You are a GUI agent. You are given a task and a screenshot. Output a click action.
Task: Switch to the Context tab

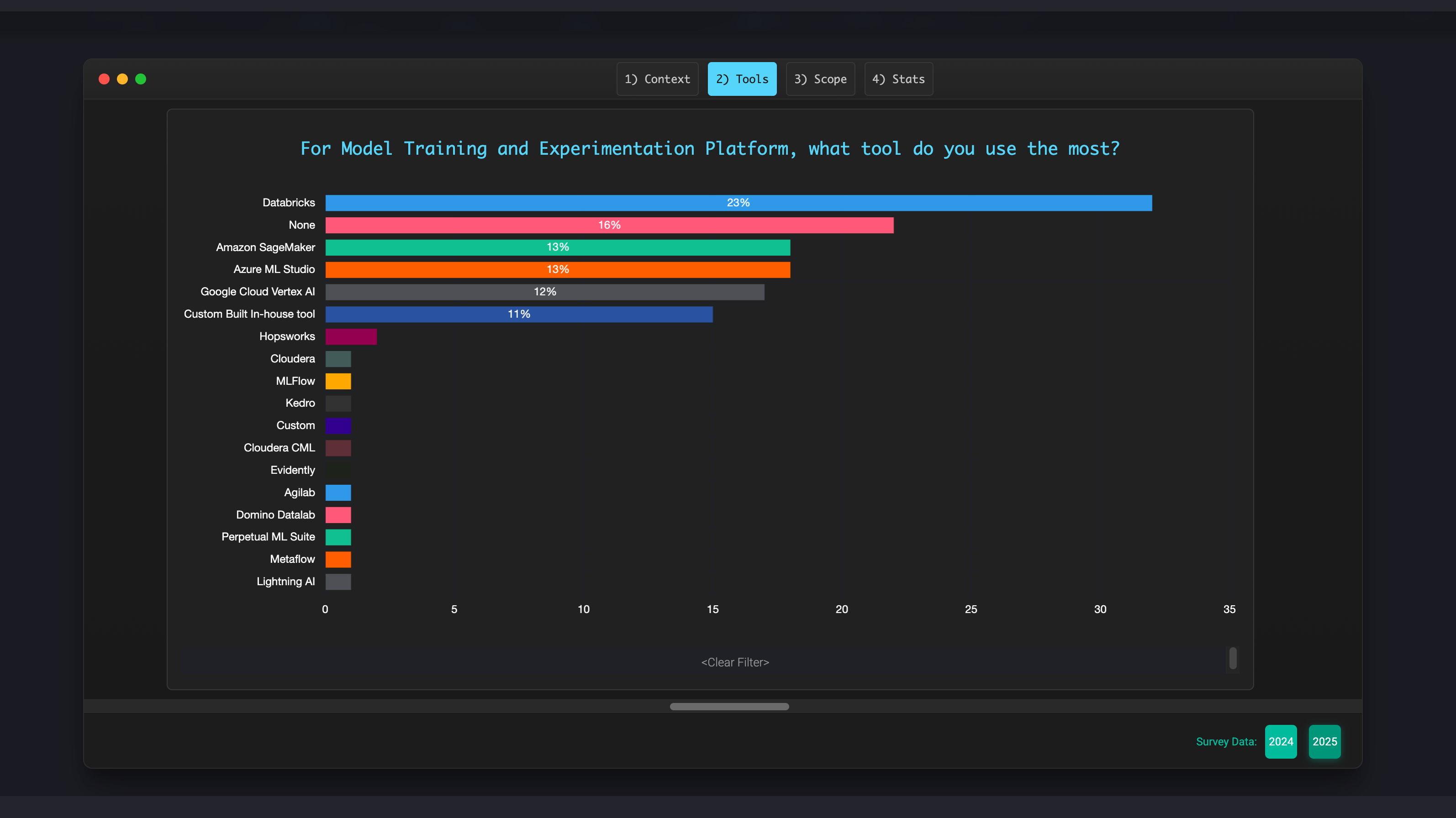pyautogui.click(x=657, y=79)
